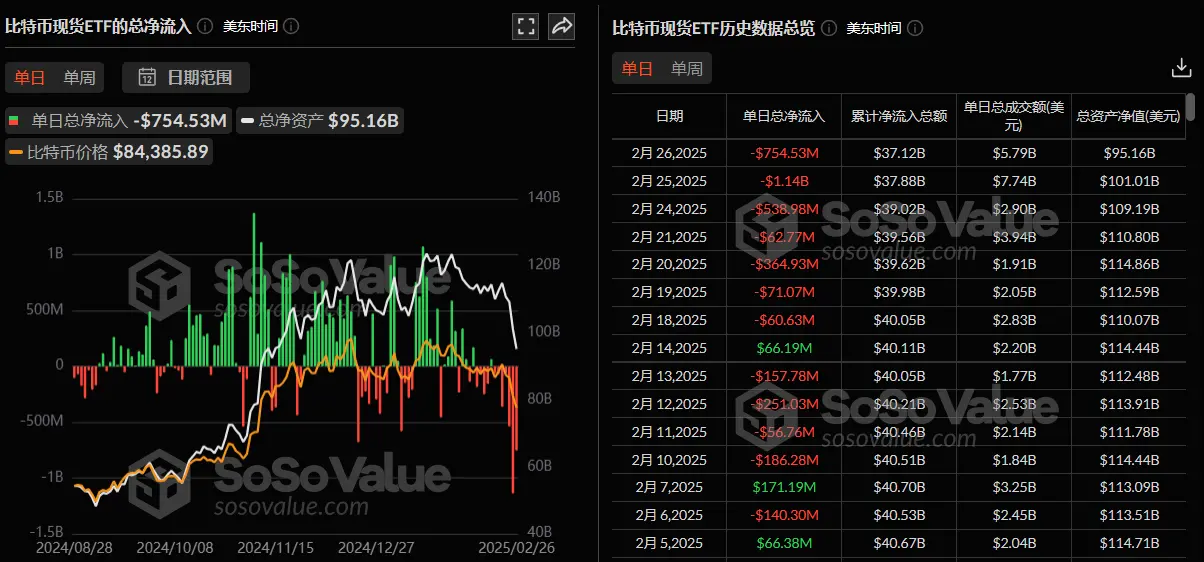
Task: Open fullscreen view of the net inflow chart
Action: [526, 26]
